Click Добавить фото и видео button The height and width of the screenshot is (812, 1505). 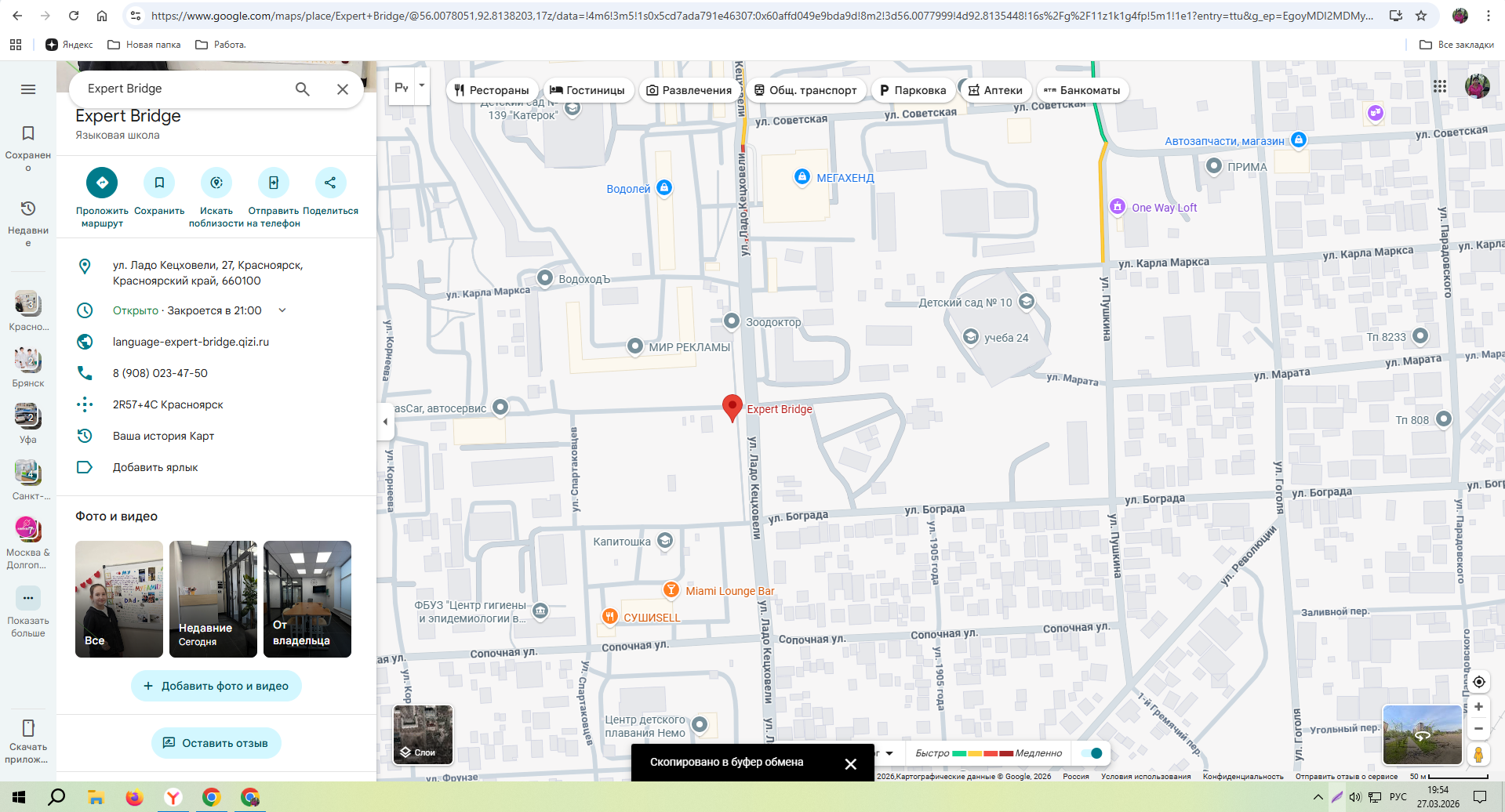pos(216,686)
